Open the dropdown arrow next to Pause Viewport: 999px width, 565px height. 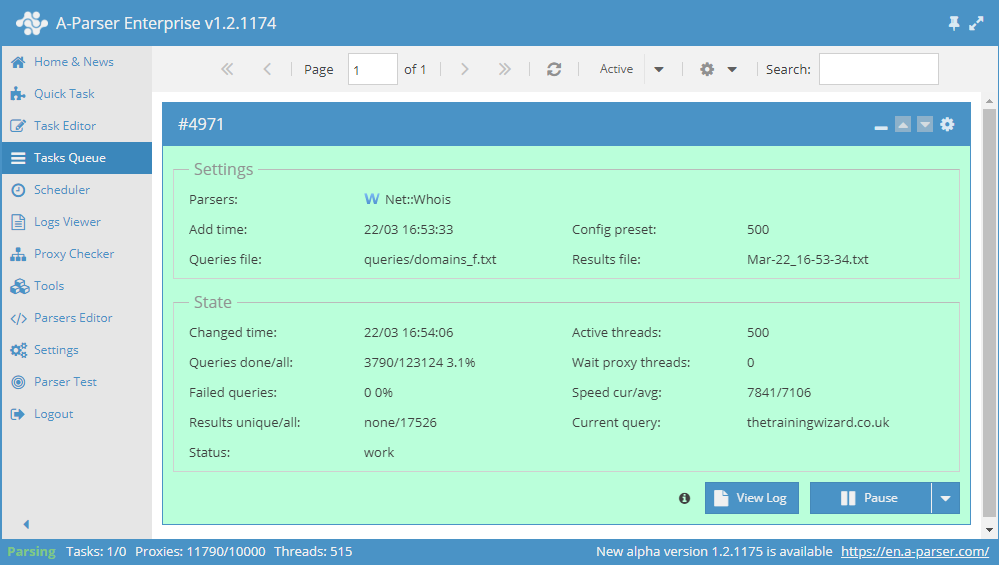945,498
